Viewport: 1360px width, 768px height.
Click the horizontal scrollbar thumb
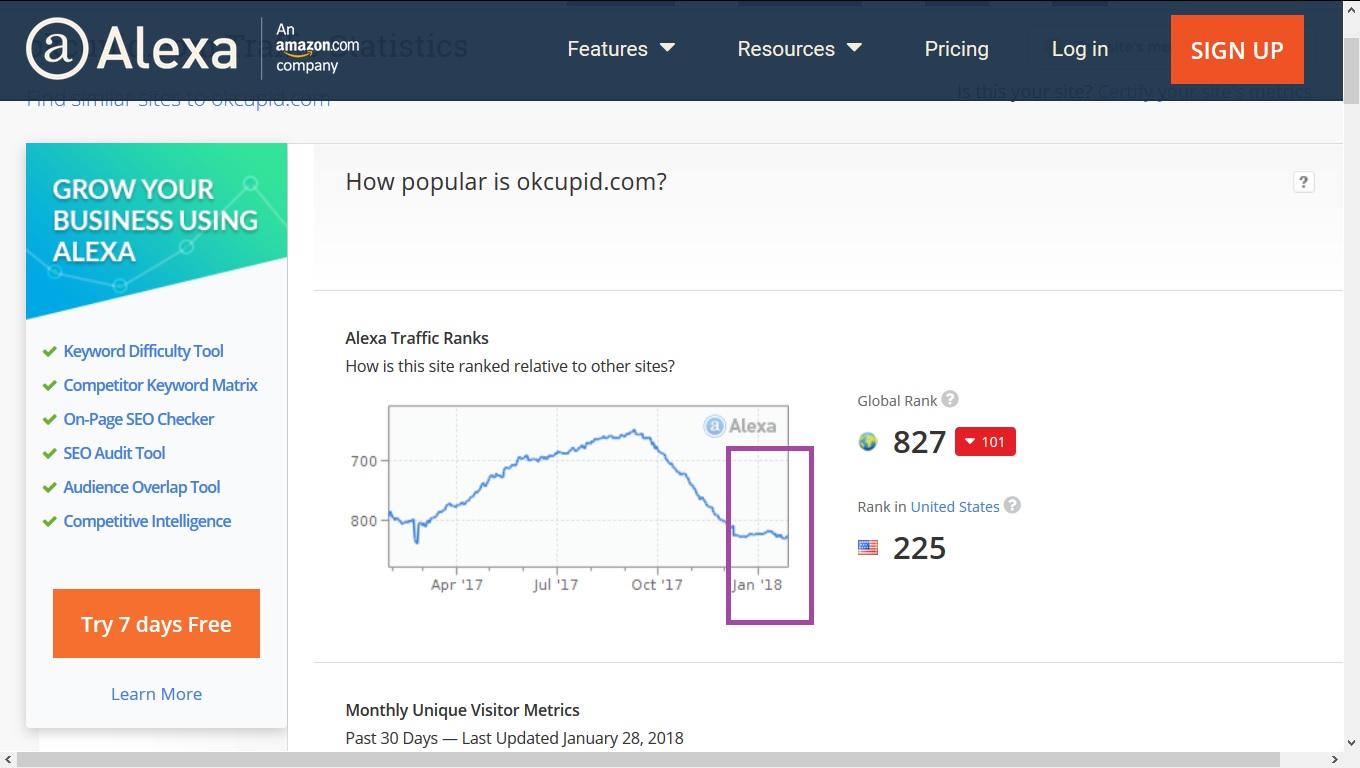point(648,760)
